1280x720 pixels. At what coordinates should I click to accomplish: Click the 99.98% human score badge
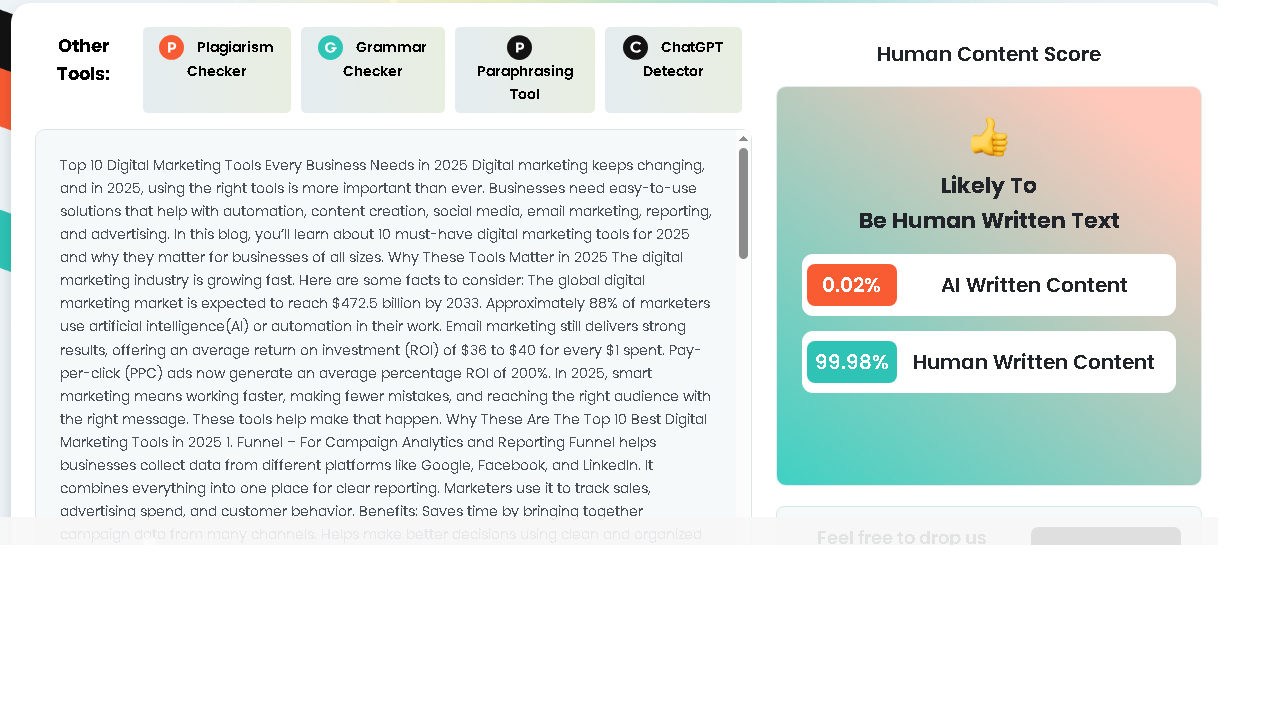pos(852,362)
